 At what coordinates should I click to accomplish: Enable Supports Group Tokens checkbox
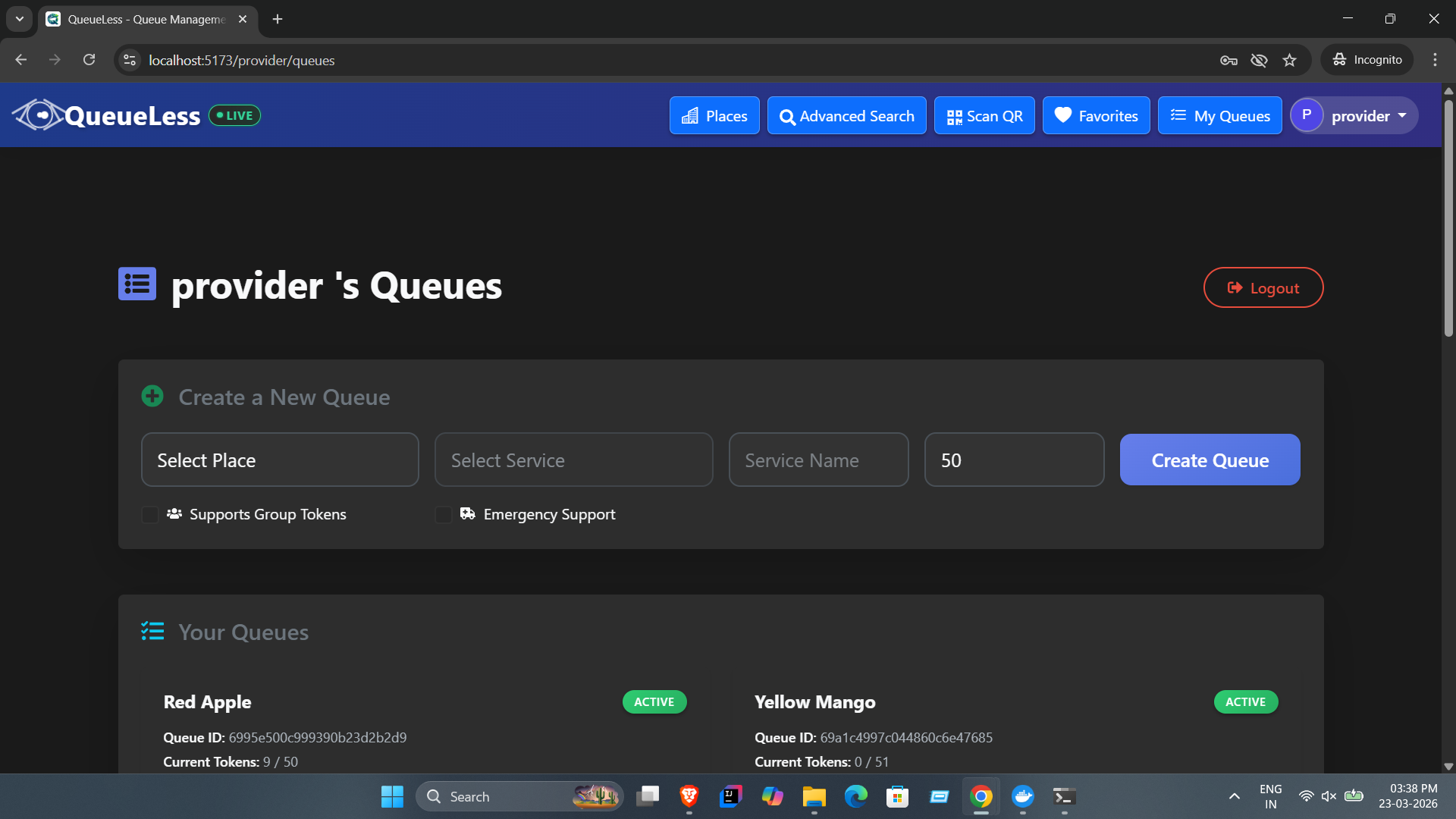pos(149,515)
